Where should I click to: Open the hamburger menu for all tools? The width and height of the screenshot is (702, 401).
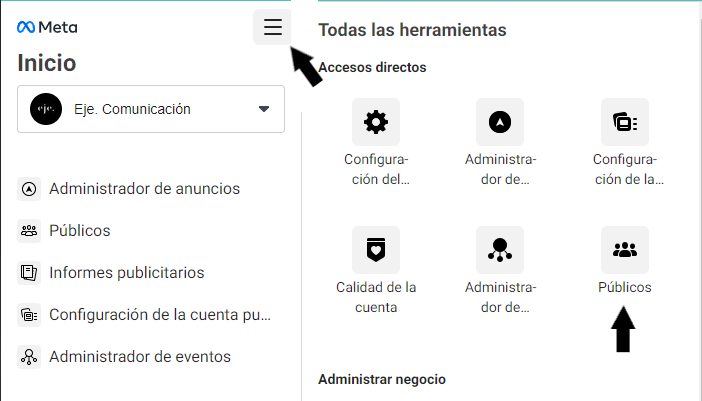coord(272,27)
